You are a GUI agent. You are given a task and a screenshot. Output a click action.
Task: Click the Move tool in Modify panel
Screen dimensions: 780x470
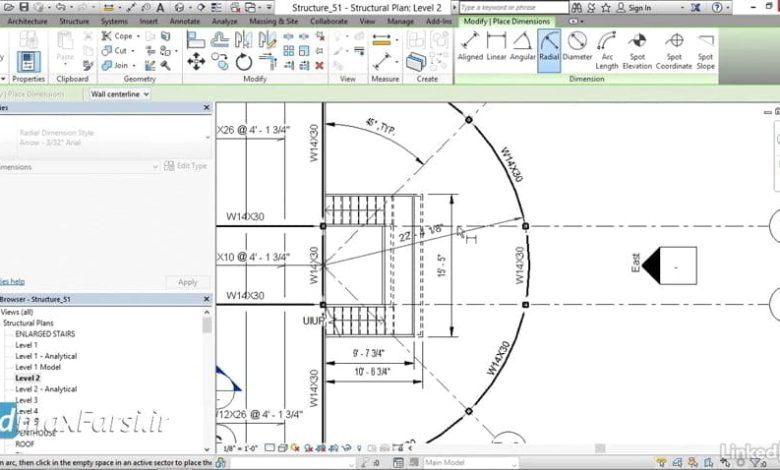pyautogui.click(x=196, y=62)
